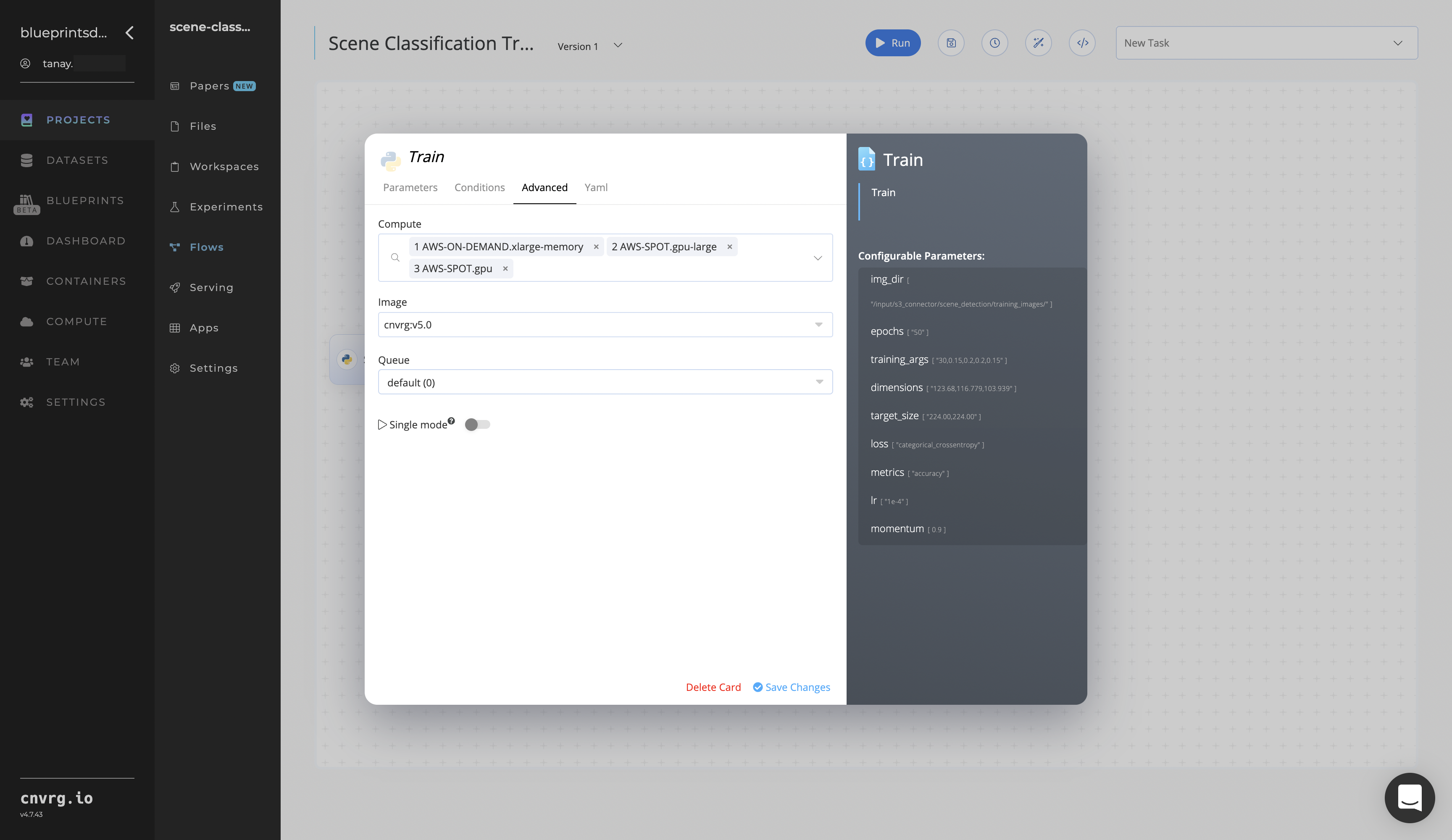Screen dimensions: 1452x840
Task: Switch to the Parameters tab
Action: pyautogui.click(x=410, y=187)
